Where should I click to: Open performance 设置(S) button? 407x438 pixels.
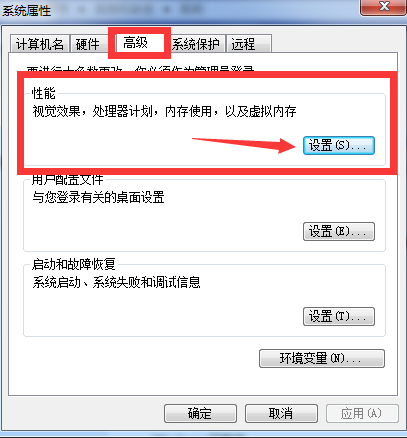click(339, 145)
